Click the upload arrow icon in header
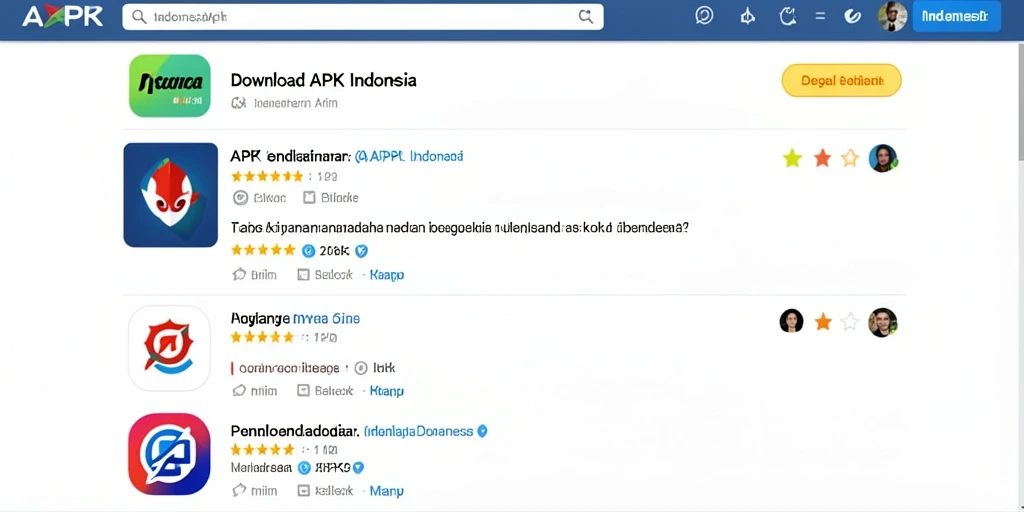The height and width of the screenshot is (512, 1024). tap(748, 17)
